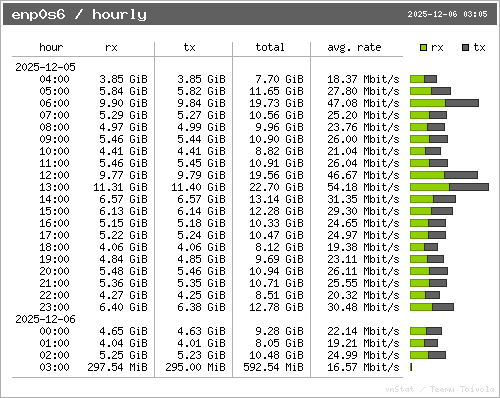Click rx value 4.84 GiB
500x398 pixels.
123,259
